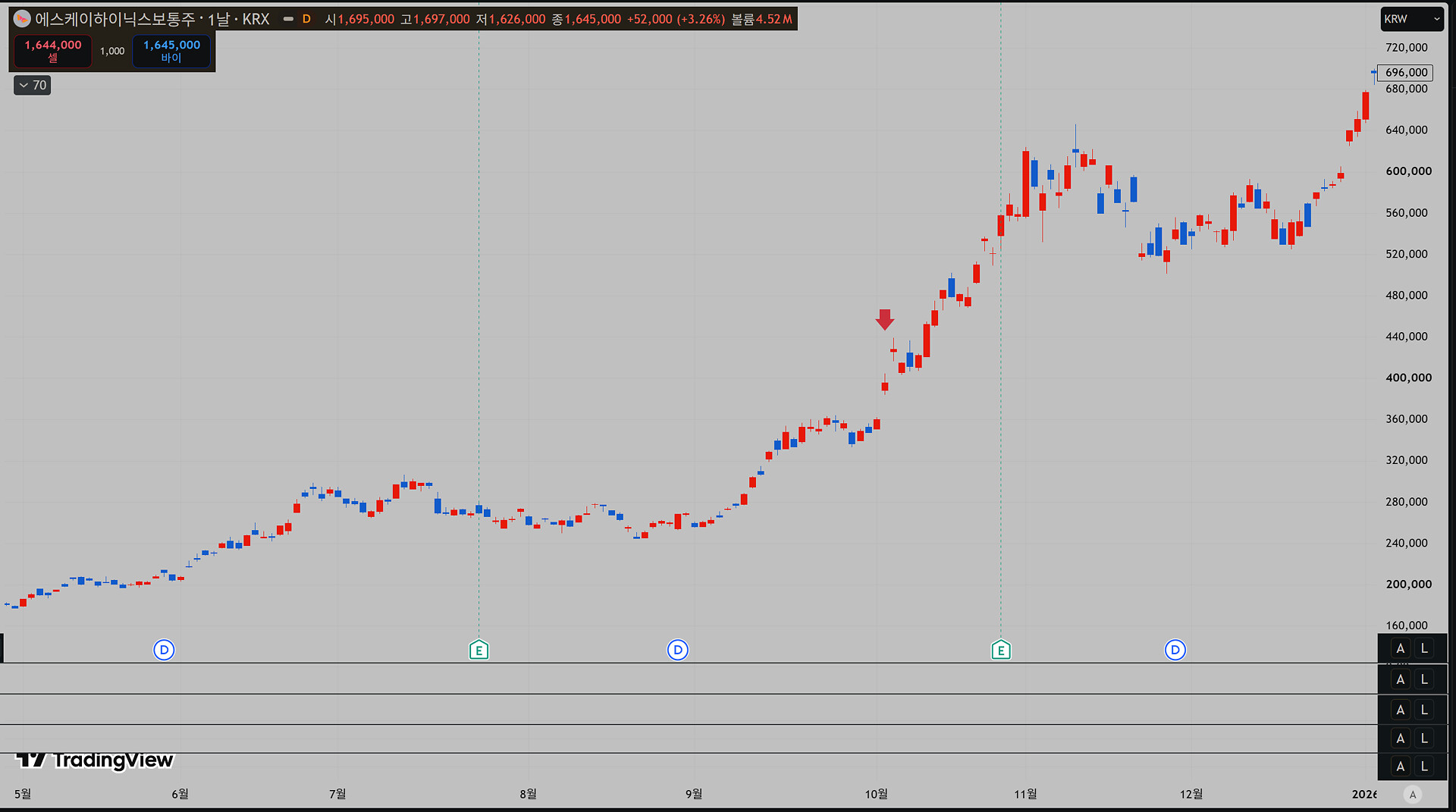Click the 1,000 order quantity field
This screenshot has width=1456, height=812.
click(112, 51)
